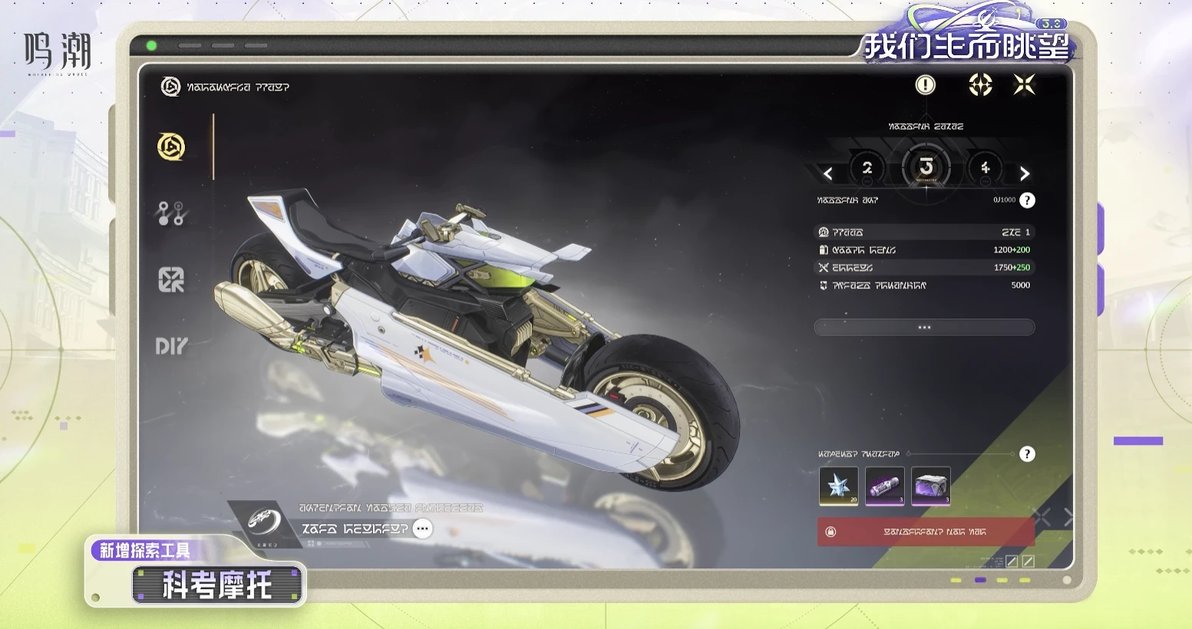
Task: Go to previous level with left arrow
Action: tap(828, 174)
